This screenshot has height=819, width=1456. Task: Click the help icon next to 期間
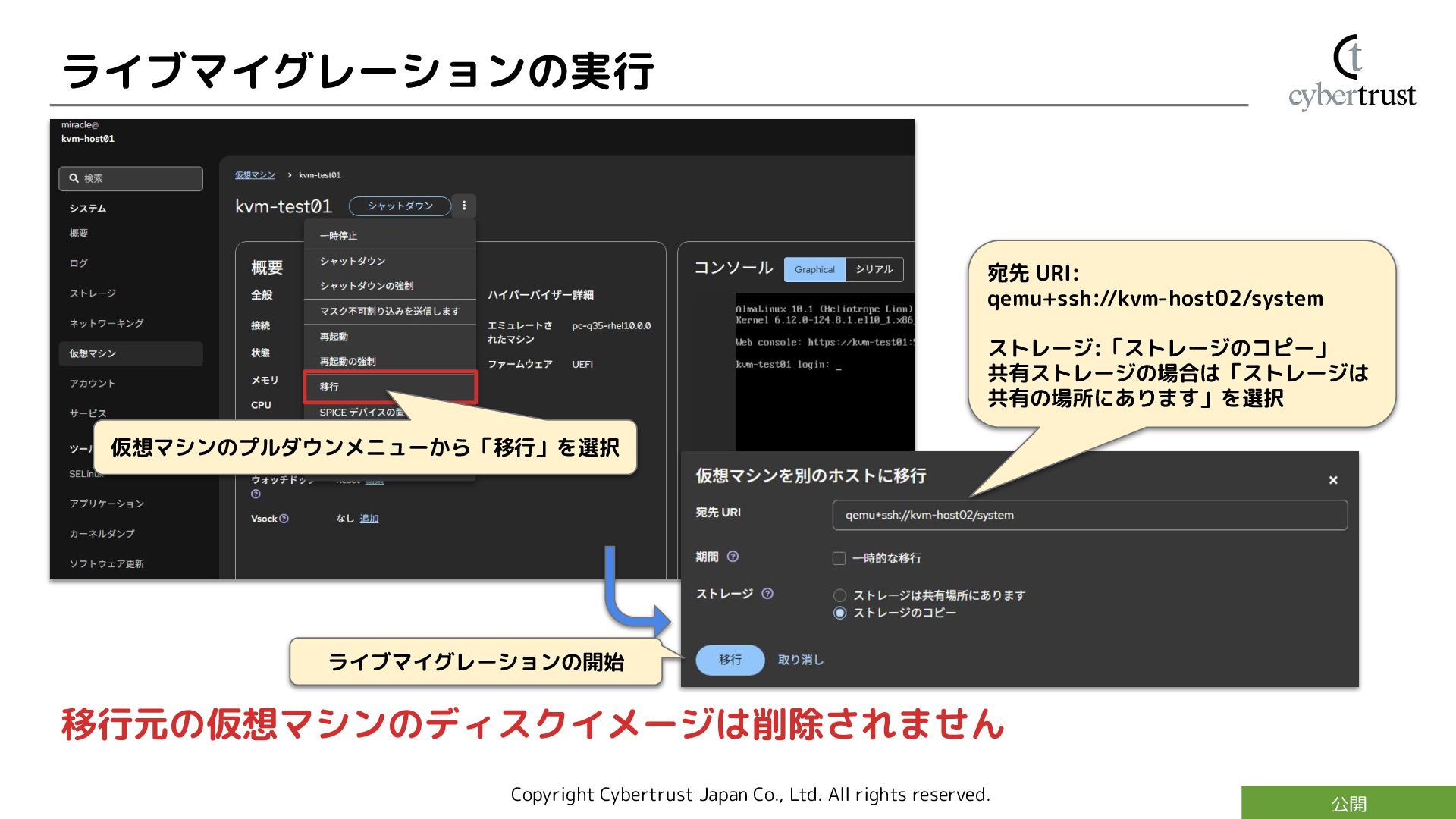pos(733,557)
